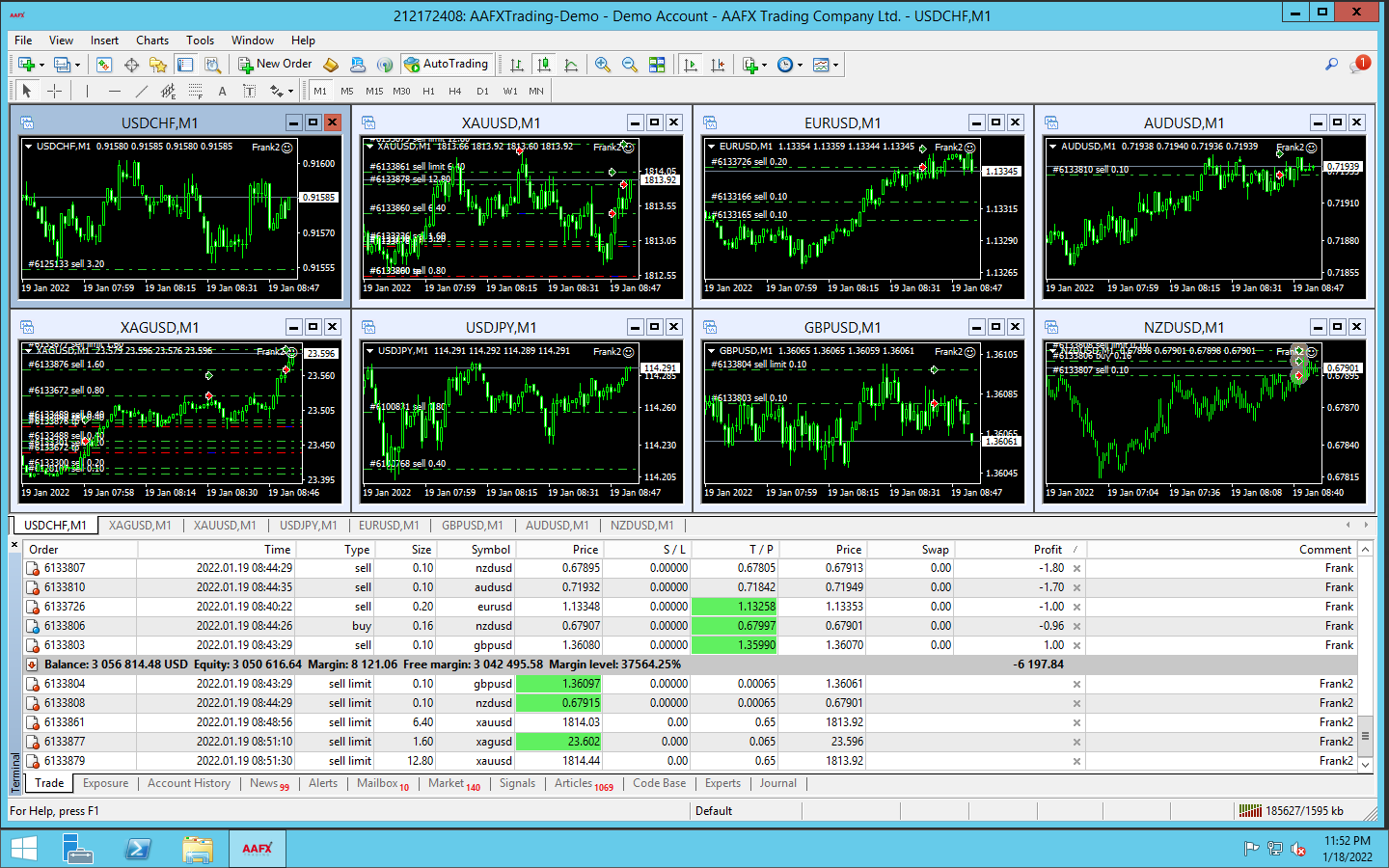Viewport: 1389px width, 868px height.
Task: Expand the Indicators dropdown arrow
Action: click(764, 65)
